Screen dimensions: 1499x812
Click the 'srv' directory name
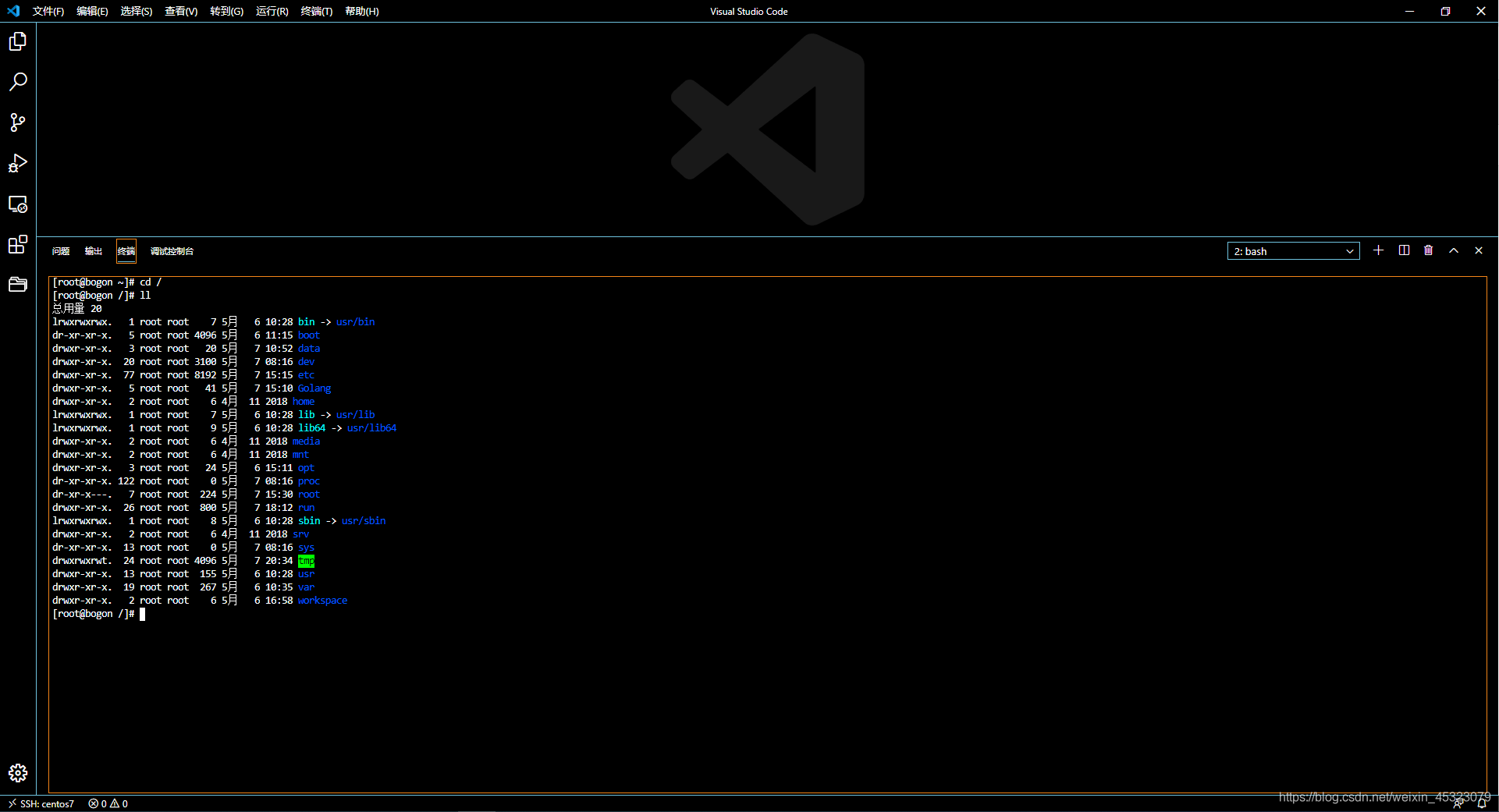(301, 534)
